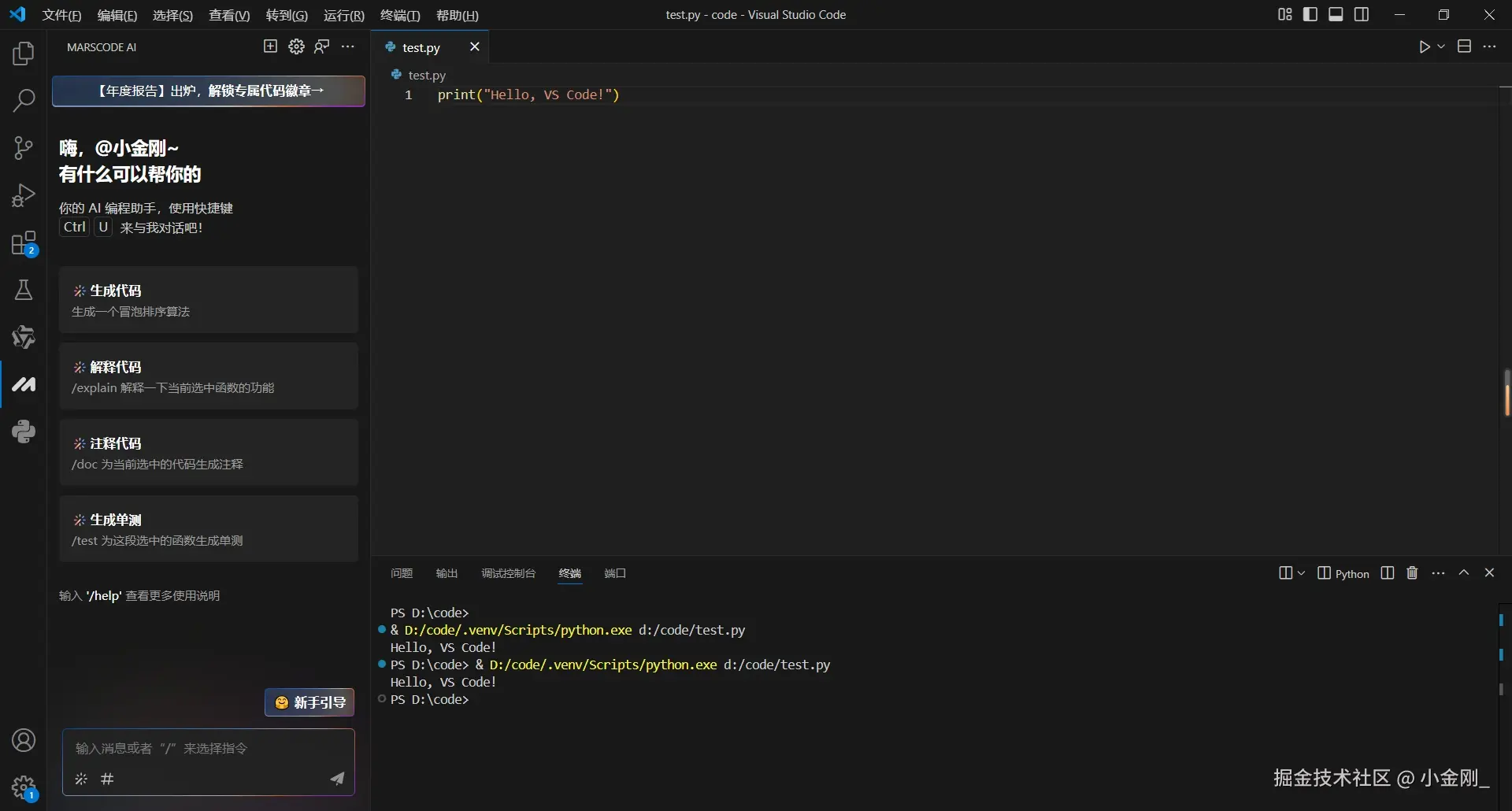Open the Source Control view
1512x811 pixels.
tap(24, 148)
